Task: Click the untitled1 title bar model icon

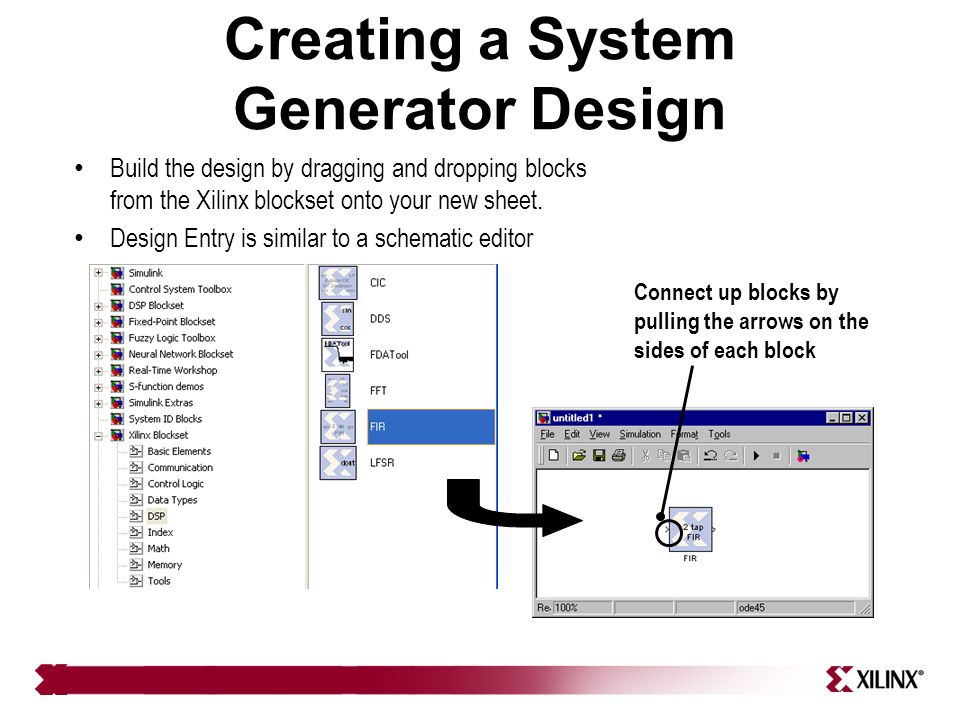Action: click(543, 418)
